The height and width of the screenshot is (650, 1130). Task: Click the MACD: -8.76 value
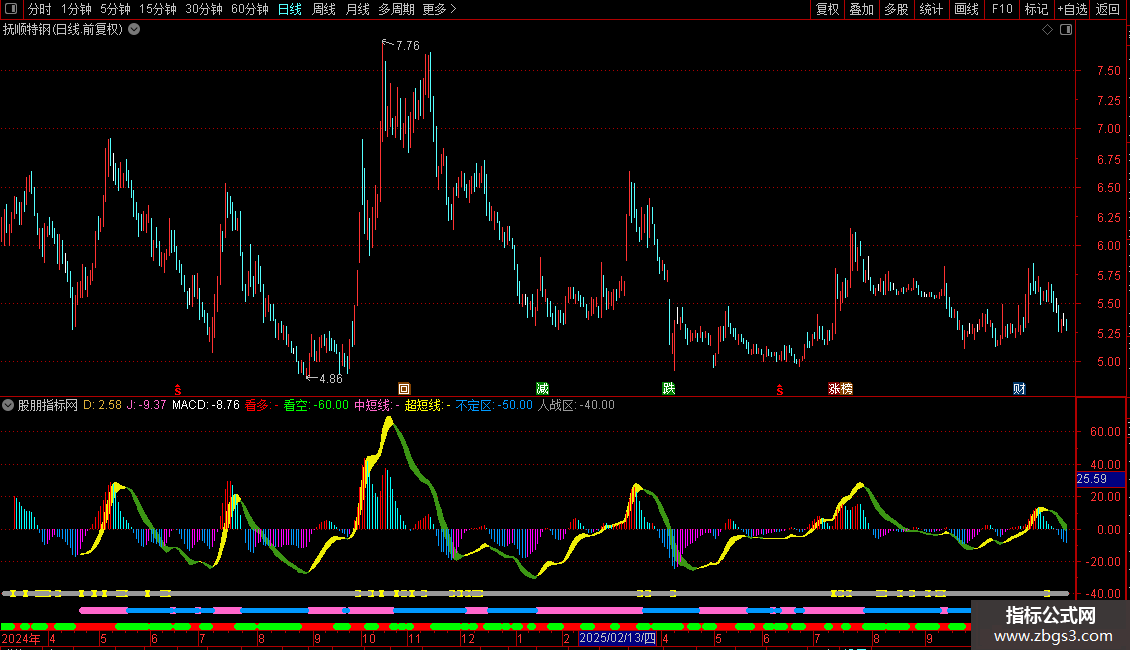[x=206, y=405]
